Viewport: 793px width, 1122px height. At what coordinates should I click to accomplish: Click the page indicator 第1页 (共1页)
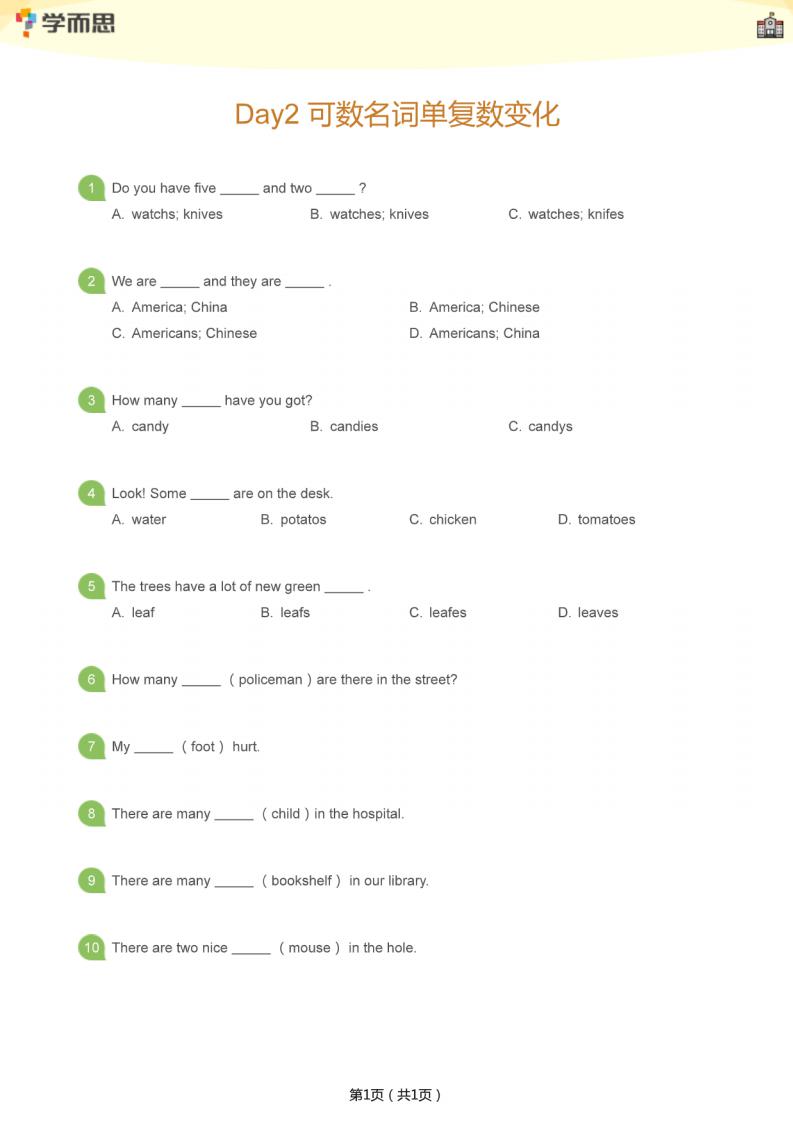pos(396,1094)
